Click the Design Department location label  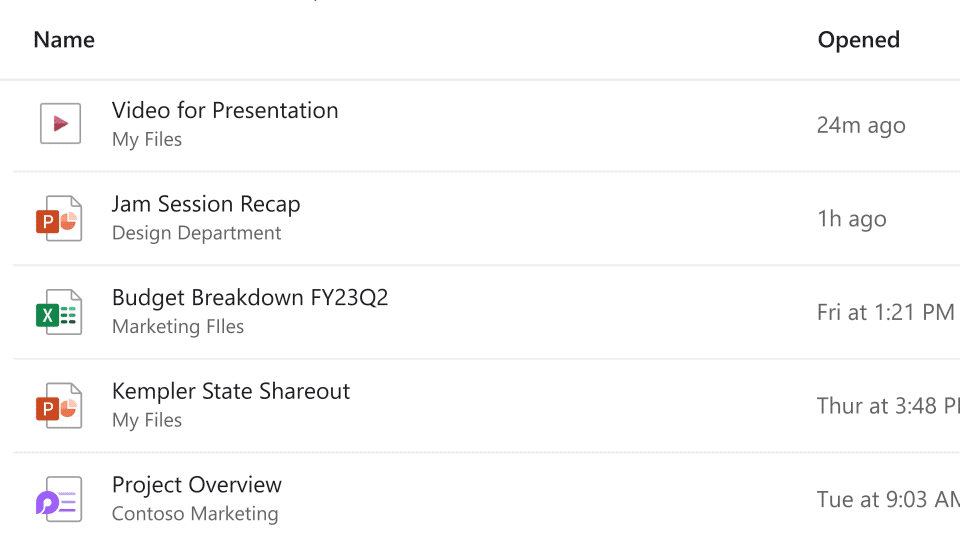[x=197, y=233]
